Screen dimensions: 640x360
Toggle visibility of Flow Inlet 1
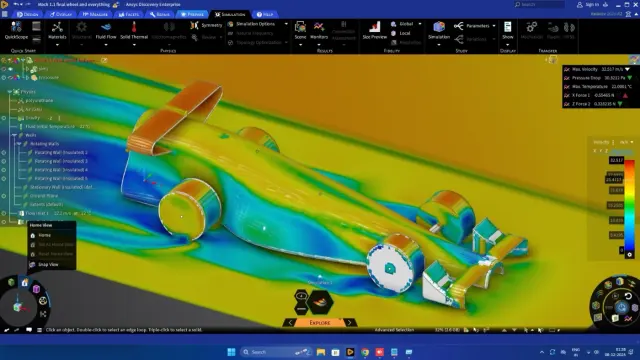pos(4,213)
